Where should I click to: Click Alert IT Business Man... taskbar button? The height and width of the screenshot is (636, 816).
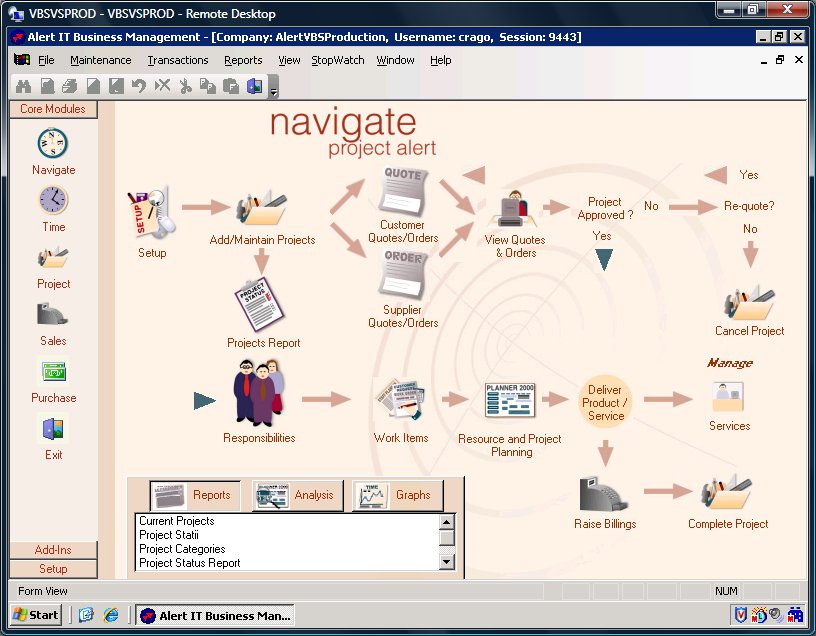coord(215,616)
